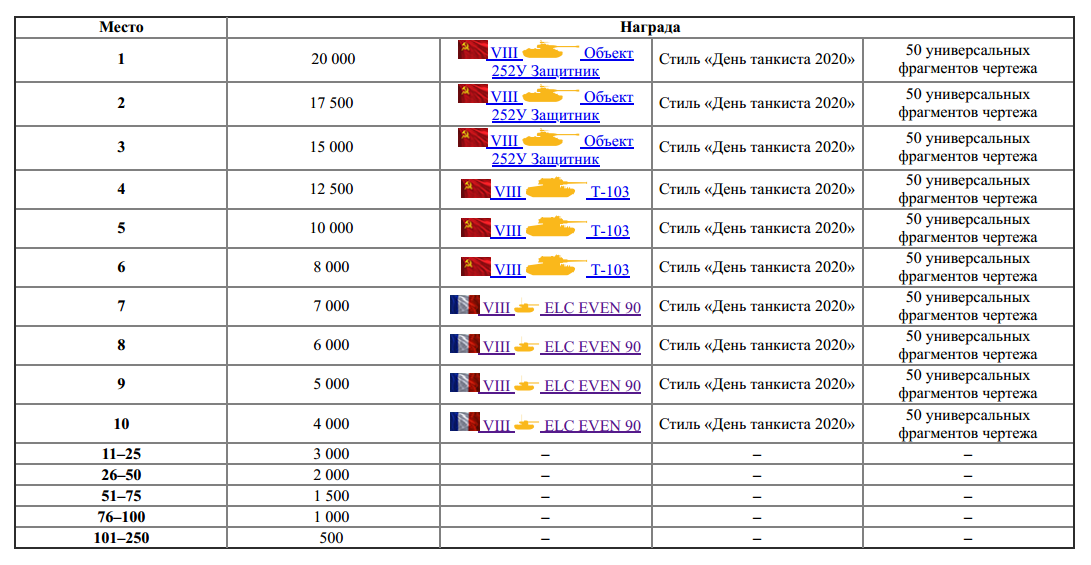This screenshot has height=565, width=1091.
Task: Select the 3 000 reward cell
Action: 333,454
